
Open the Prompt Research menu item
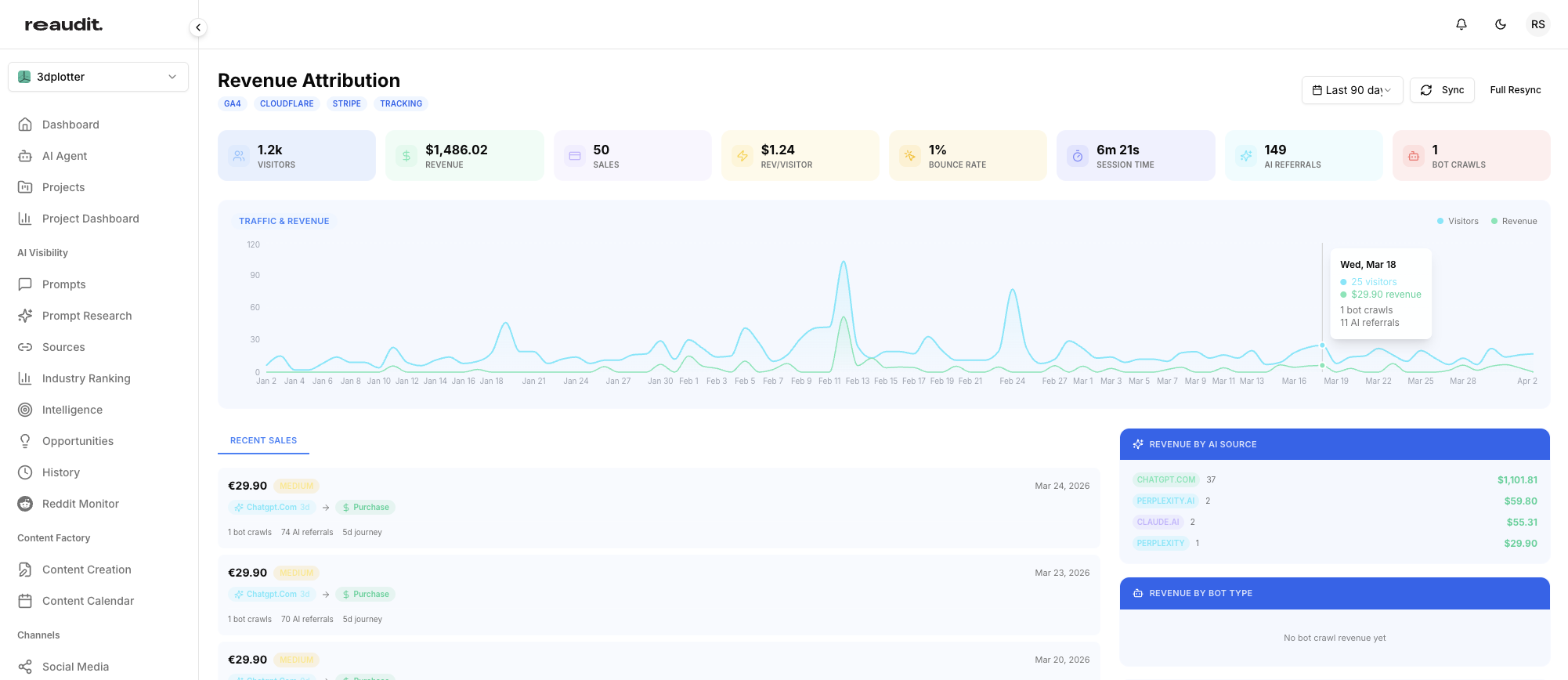pyautogui.click(x=98, y=316)
